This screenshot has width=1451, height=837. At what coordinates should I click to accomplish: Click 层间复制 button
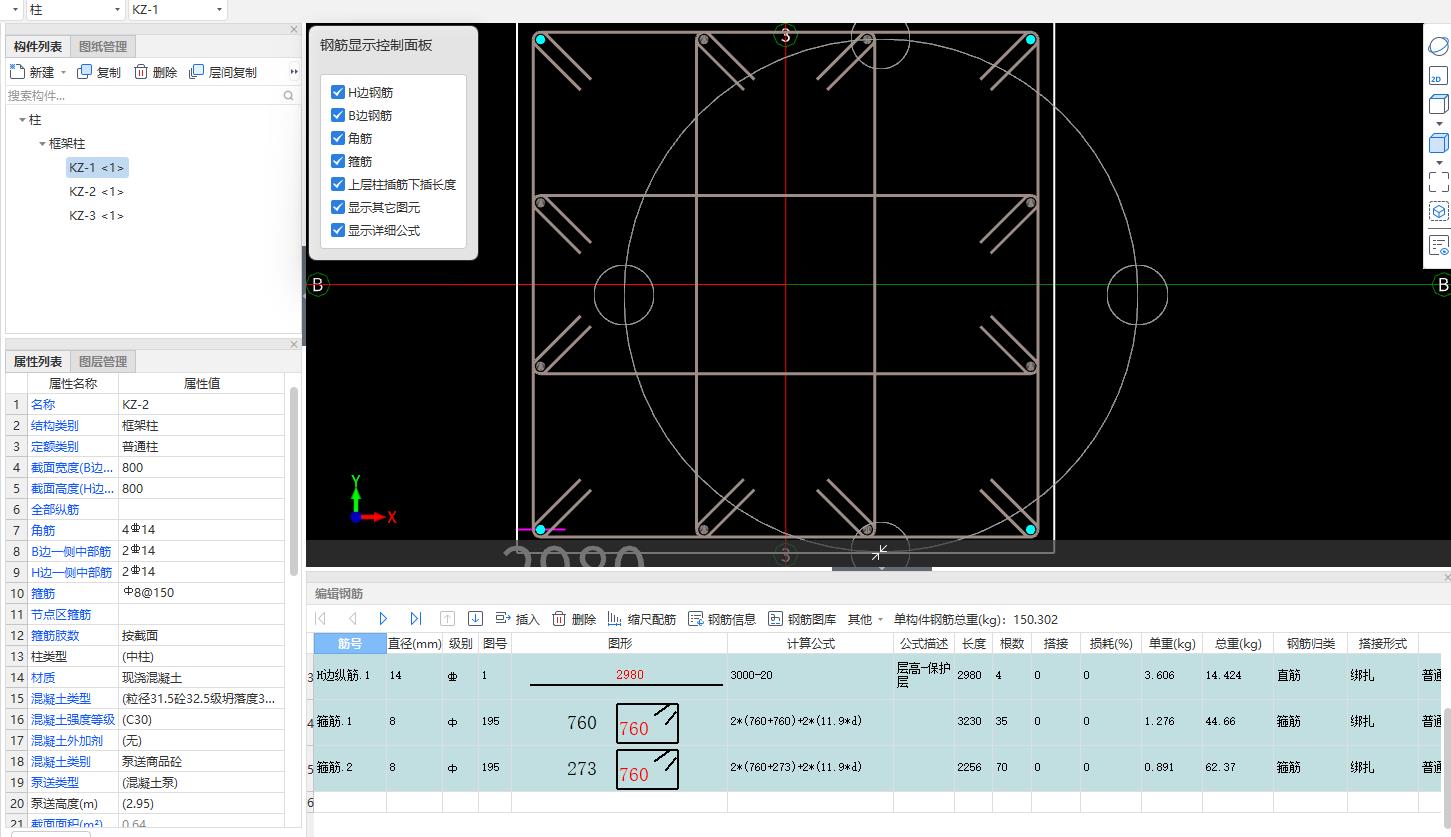click(223, 72)
